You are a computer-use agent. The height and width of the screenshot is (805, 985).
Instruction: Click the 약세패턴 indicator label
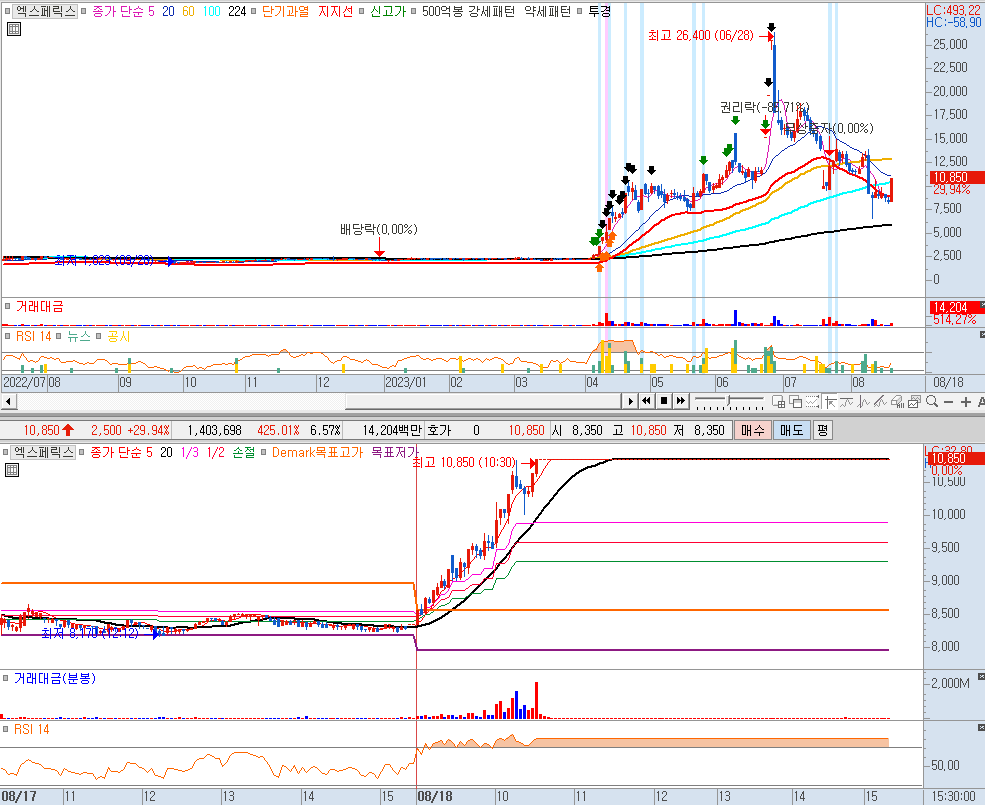[x=547, y=11]
